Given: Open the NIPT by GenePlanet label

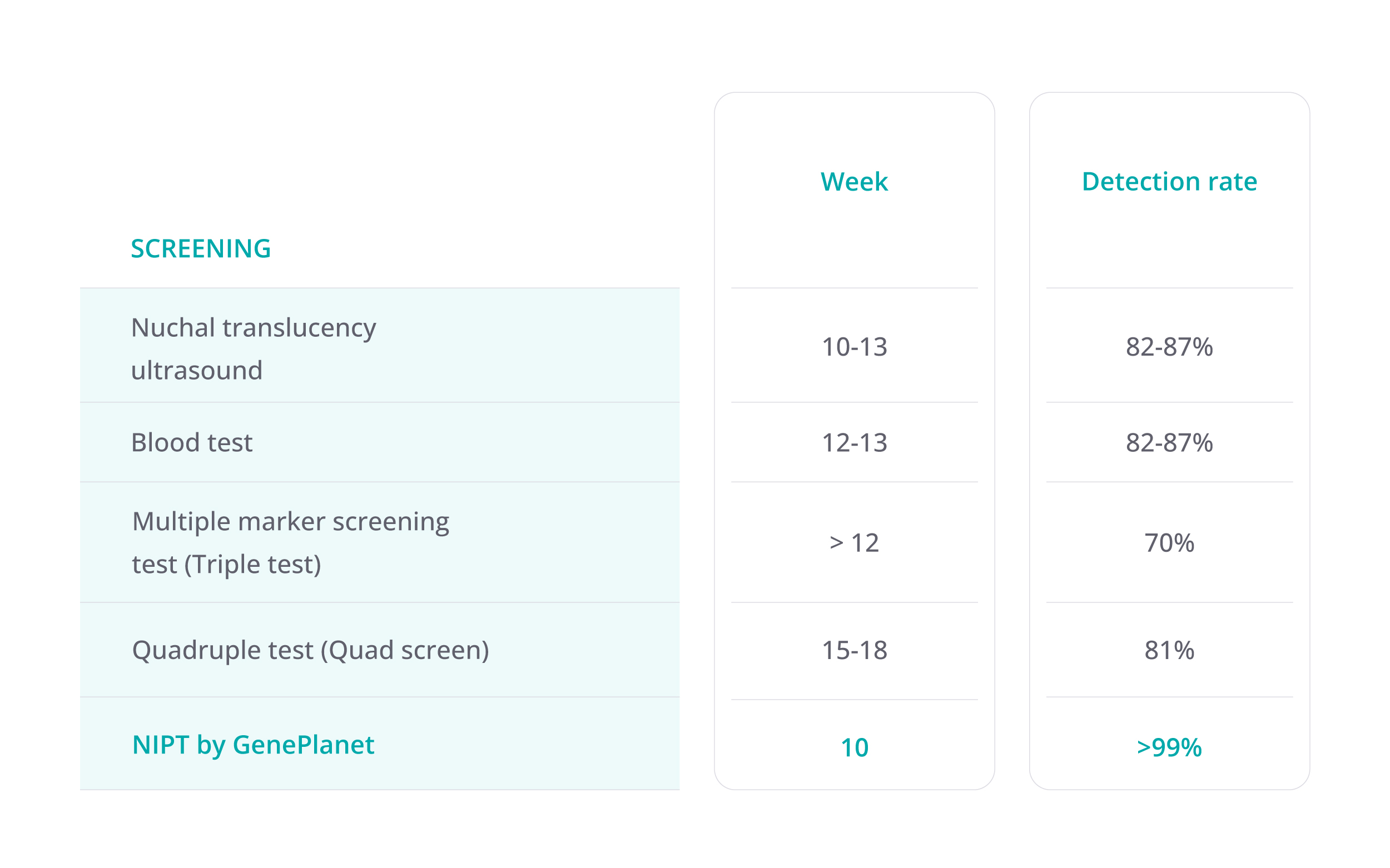Looking at the screenshot, I should tap(253, 745).
